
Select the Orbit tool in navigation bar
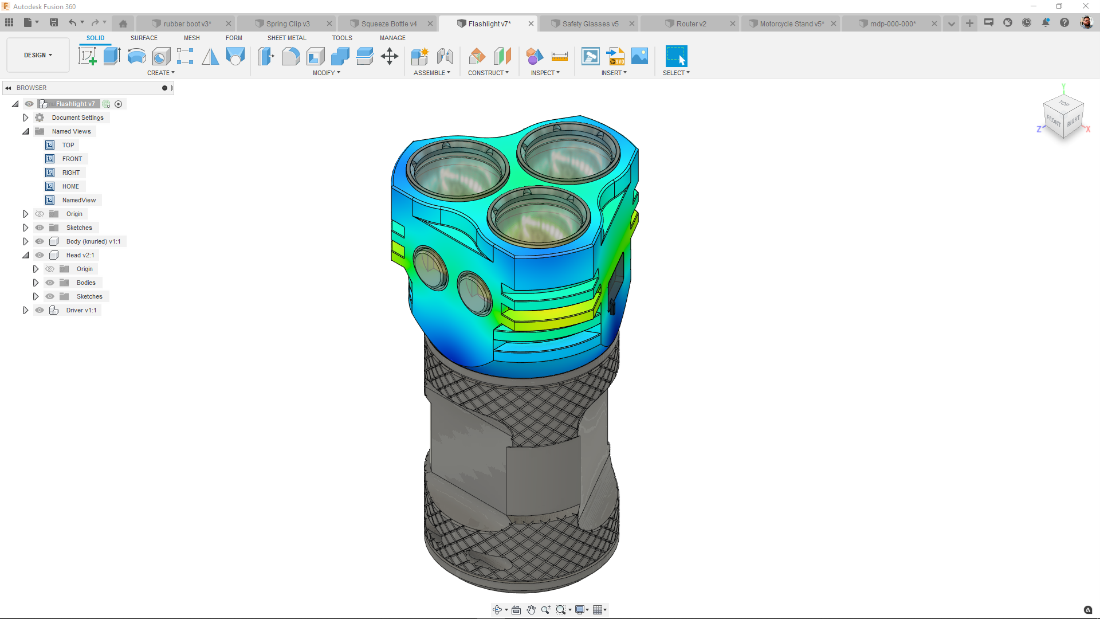[498, 608]
